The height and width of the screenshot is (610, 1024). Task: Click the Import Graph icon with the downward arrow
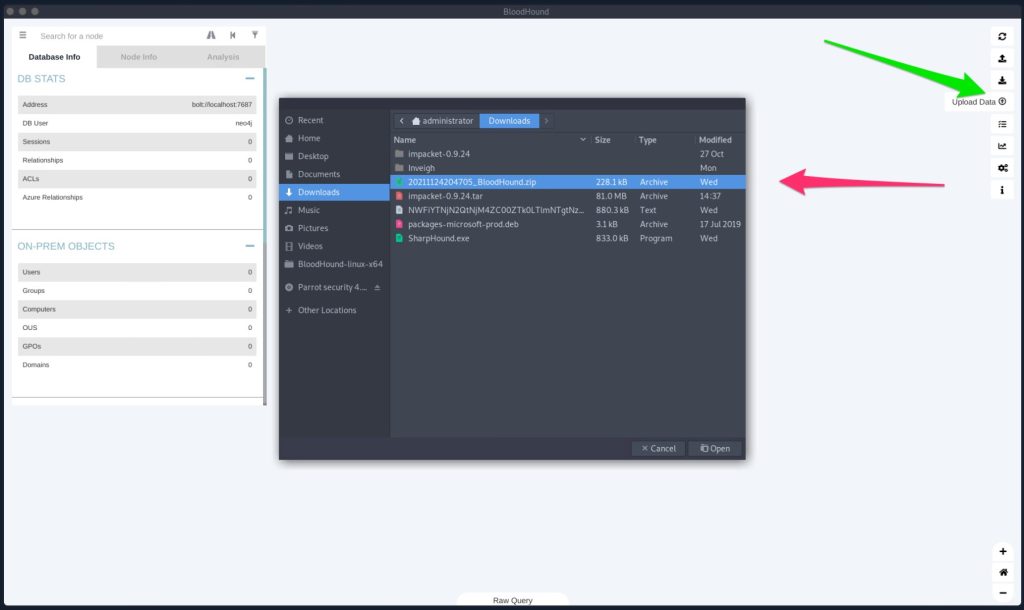click(x=1002, y=80)
